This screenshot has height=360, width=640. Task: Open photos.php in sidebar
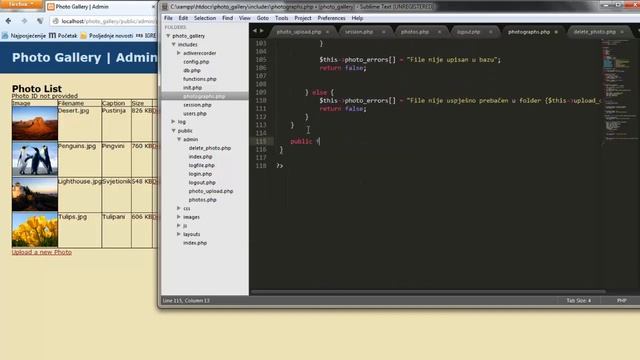coord(202,200)
